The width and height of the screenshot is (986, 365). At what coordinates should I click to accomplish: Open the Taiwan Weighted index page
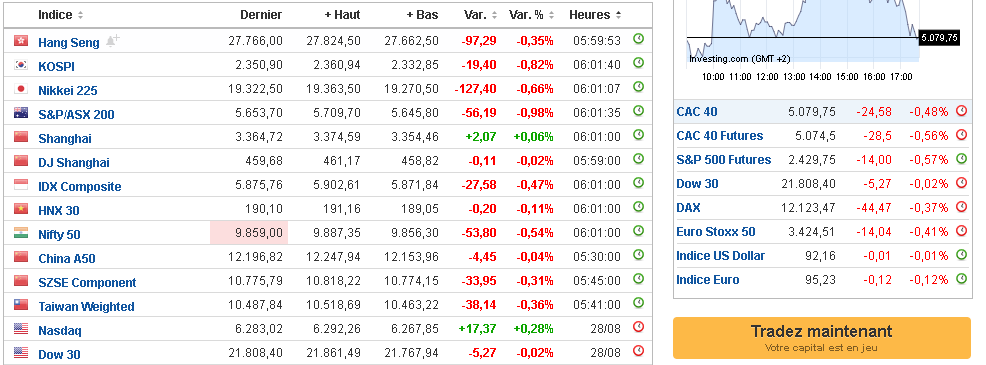point(86,306)
